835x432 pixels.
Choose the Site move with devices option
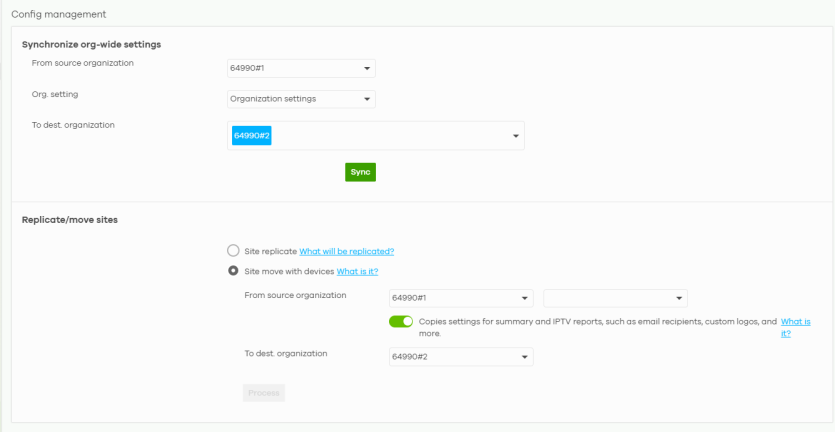point(233,271)
